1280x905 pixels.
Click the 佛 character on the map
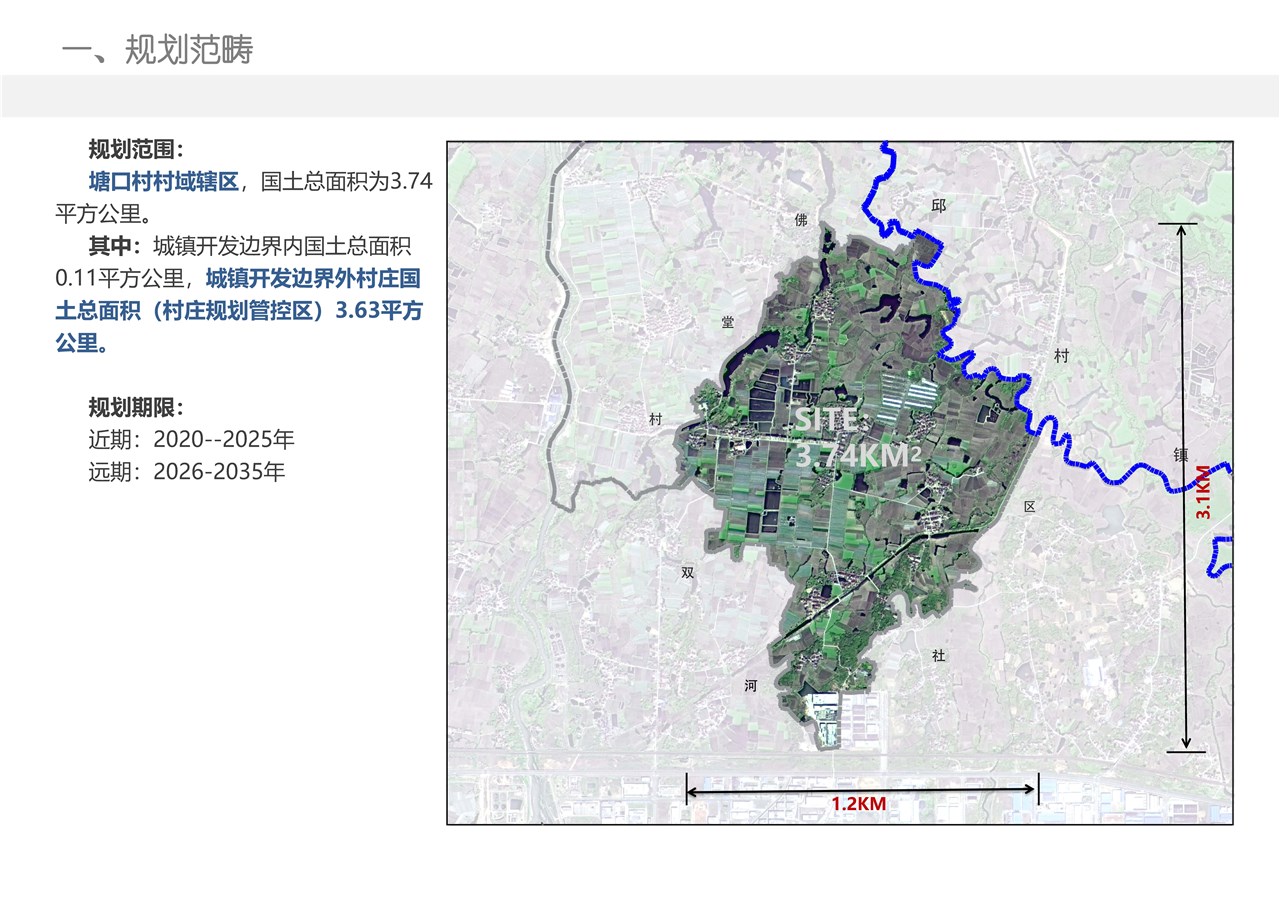click(800, 220)
